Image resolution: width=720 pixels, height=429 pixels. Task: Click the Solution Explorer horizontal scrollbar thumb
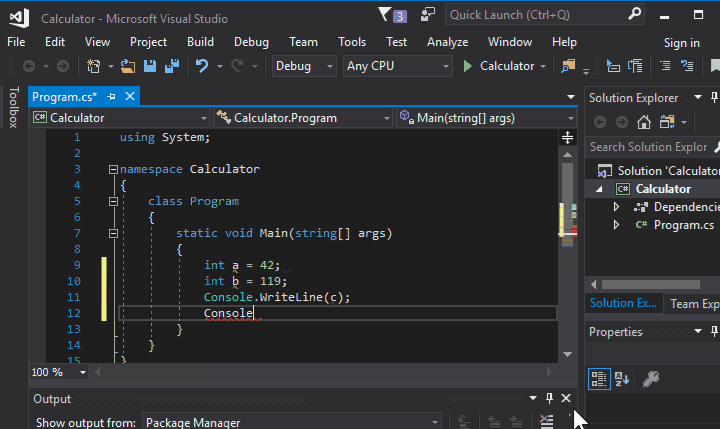coord(651,284)
